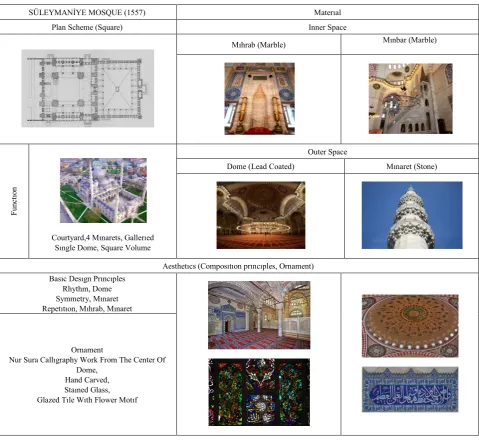Select the Minaret (Stone) label
Viewport: 479px width, 441px height.
click(412, 166)
